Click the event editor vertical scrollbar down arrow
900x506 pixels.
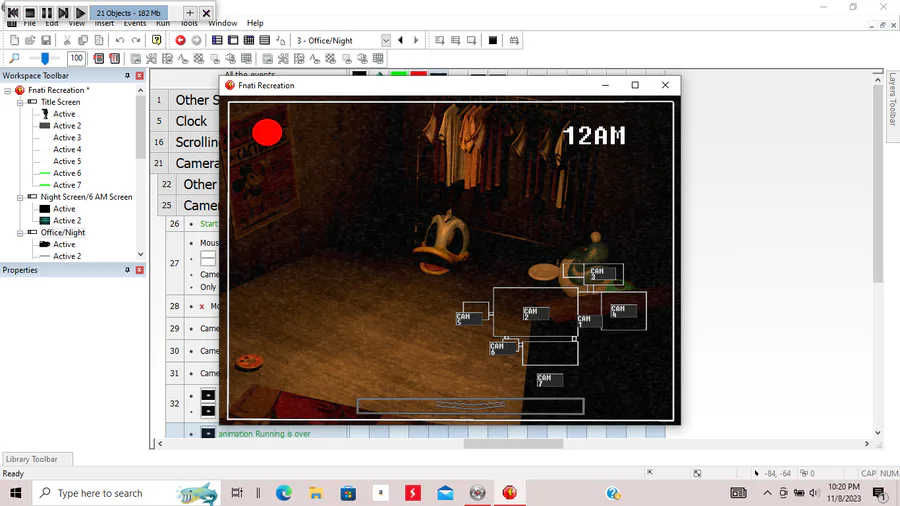(x=878, y=433)
